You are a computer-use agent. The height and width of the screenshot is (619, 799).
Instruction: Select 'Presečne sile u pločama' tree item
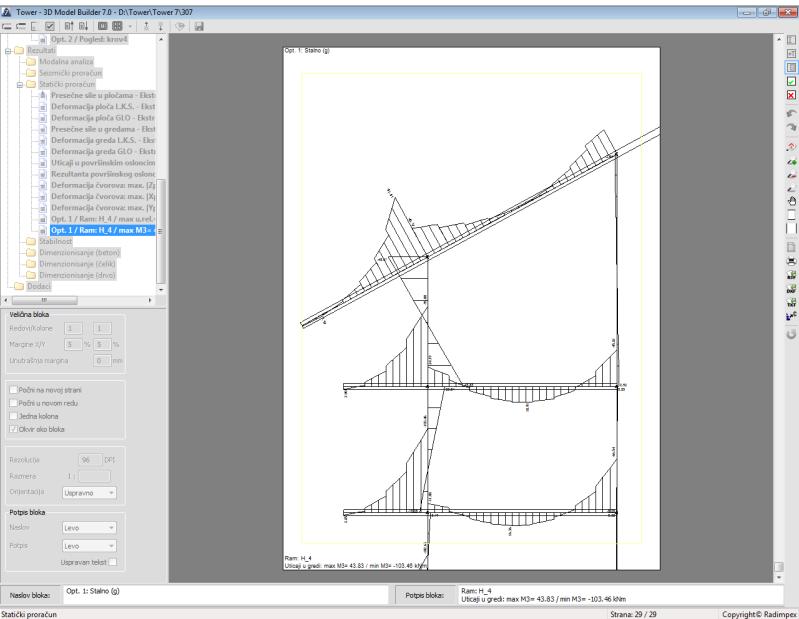pyautogui.click(x=103, y=95)
